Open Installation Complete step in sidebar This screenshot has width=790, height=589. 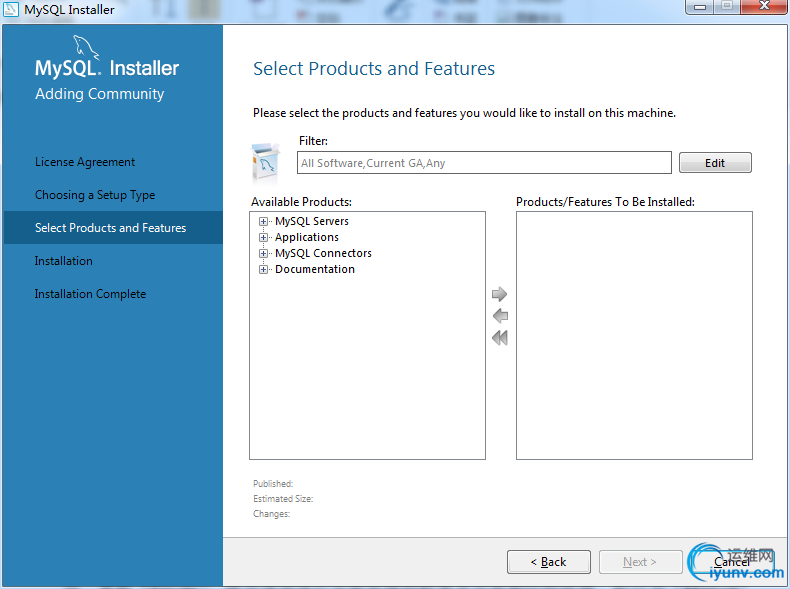click(x=90, y=294)
